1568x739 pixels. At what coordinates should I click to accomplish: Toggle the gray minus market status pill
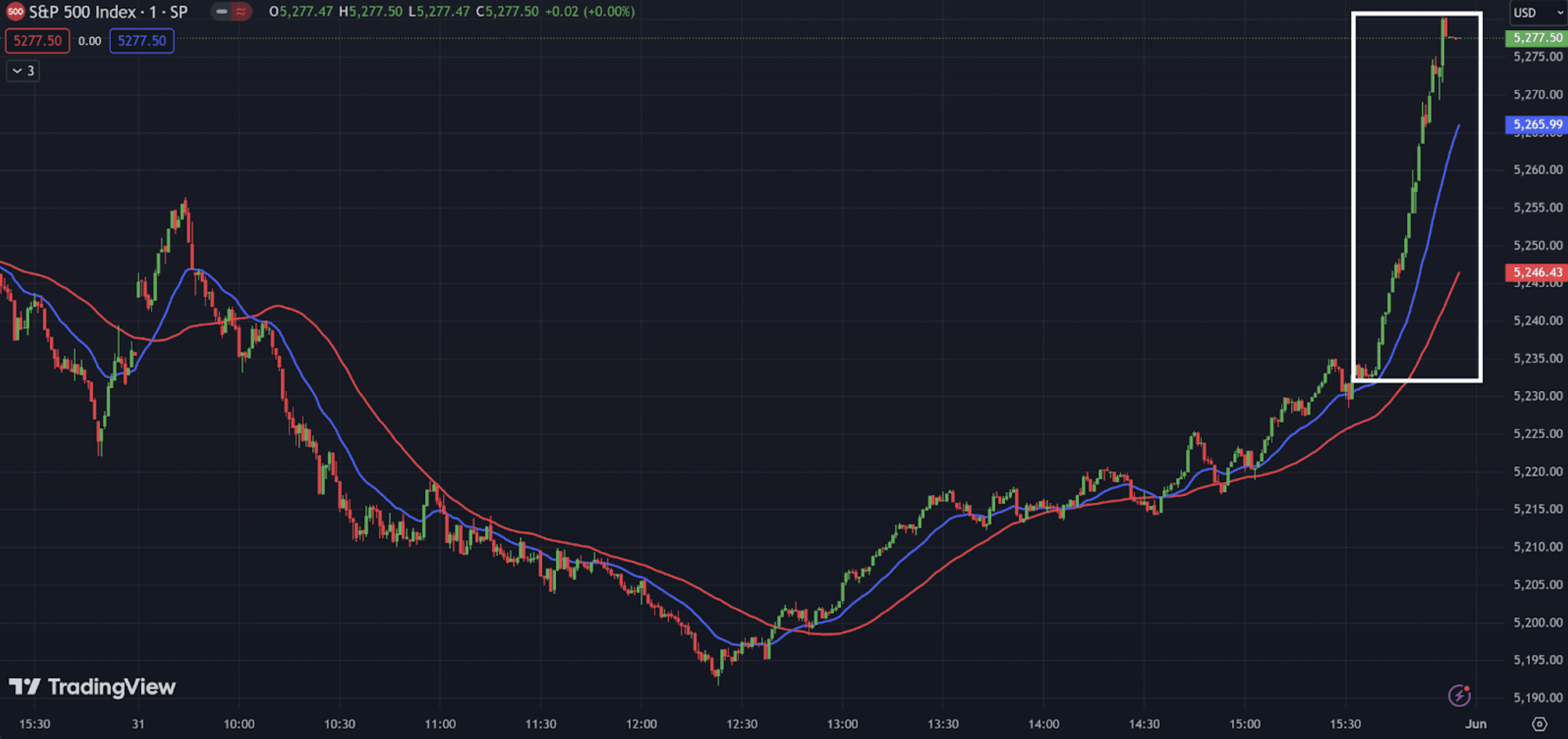click(x=221, y=12)
